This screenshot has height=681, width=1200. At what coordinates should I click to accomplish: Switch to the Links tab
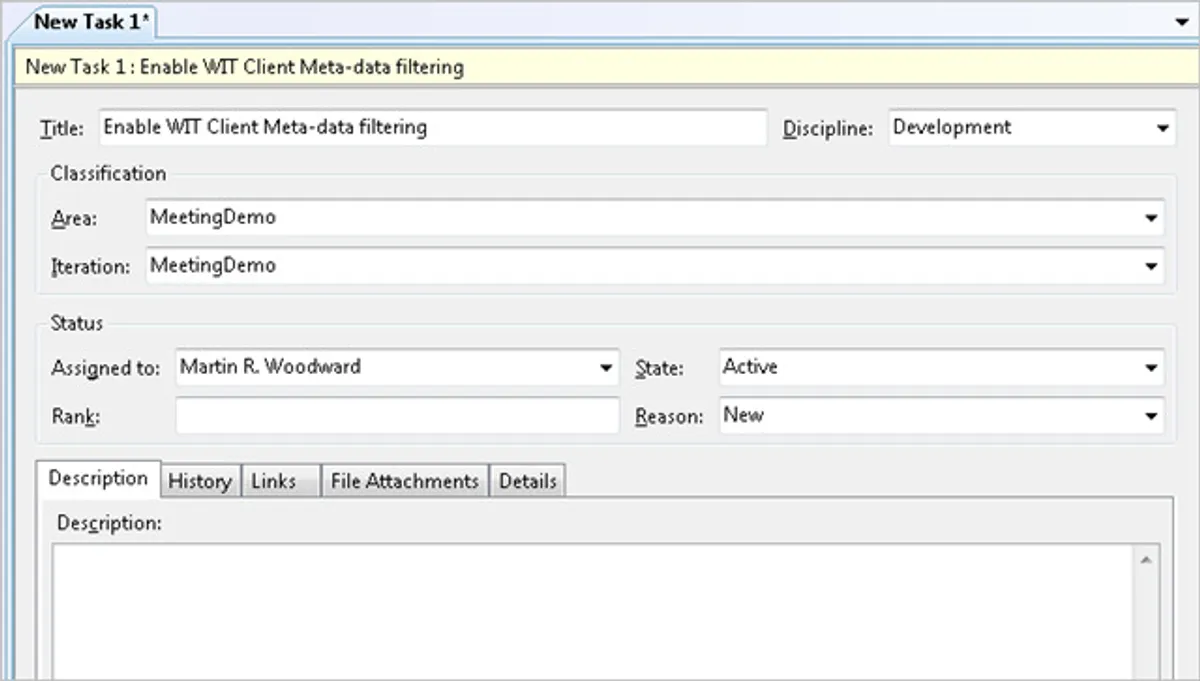(x=280, y=481)
